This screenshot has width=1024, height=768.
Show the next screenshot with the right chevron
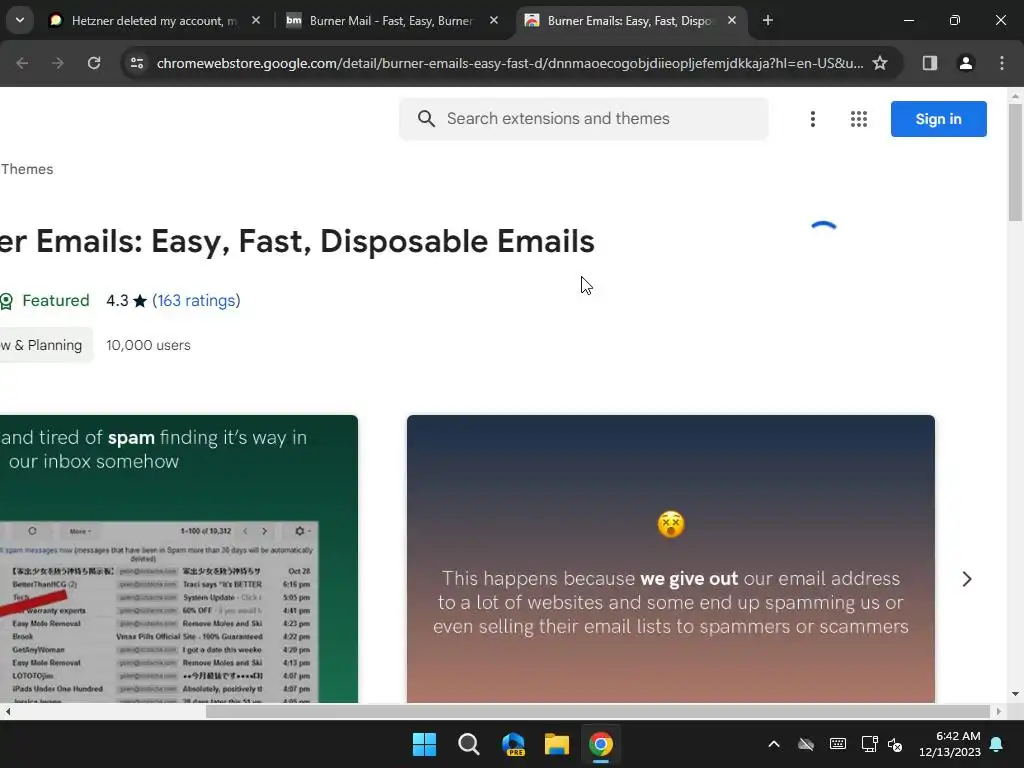tap(967, 579)
